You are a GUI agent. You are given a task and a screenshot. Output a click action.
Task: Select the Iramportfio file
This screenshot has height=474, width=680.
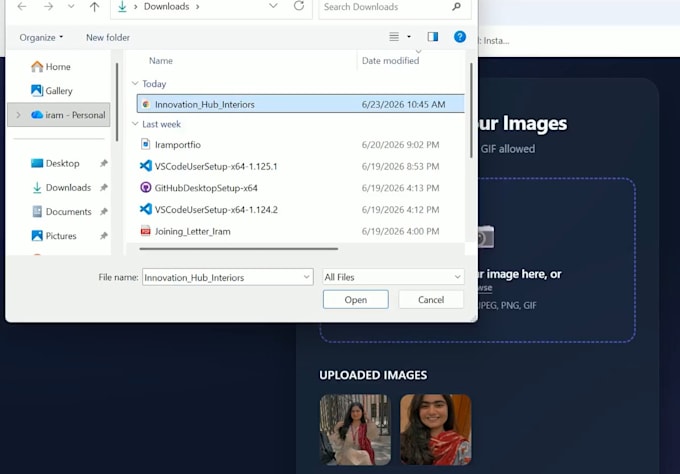pos(301,144)
